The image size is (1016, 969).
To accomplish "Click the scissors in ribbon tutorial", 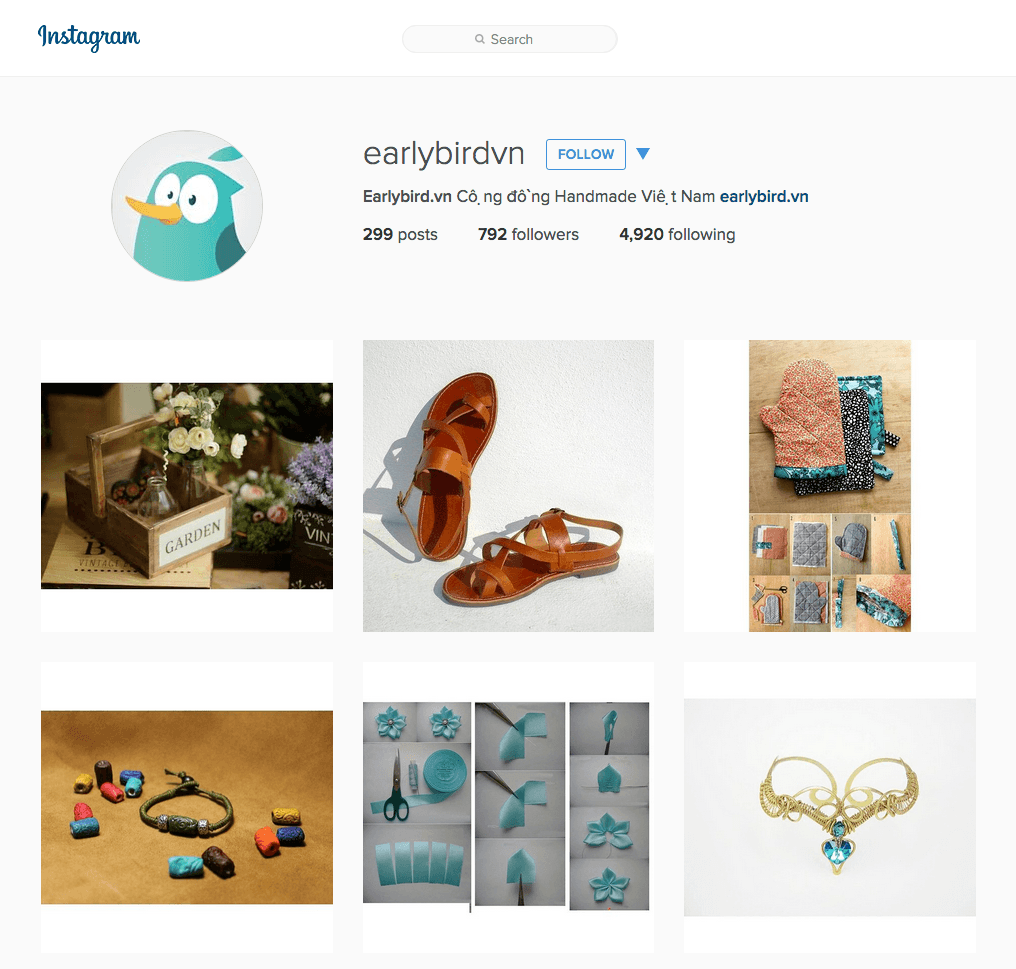I will tap(396, 786).
